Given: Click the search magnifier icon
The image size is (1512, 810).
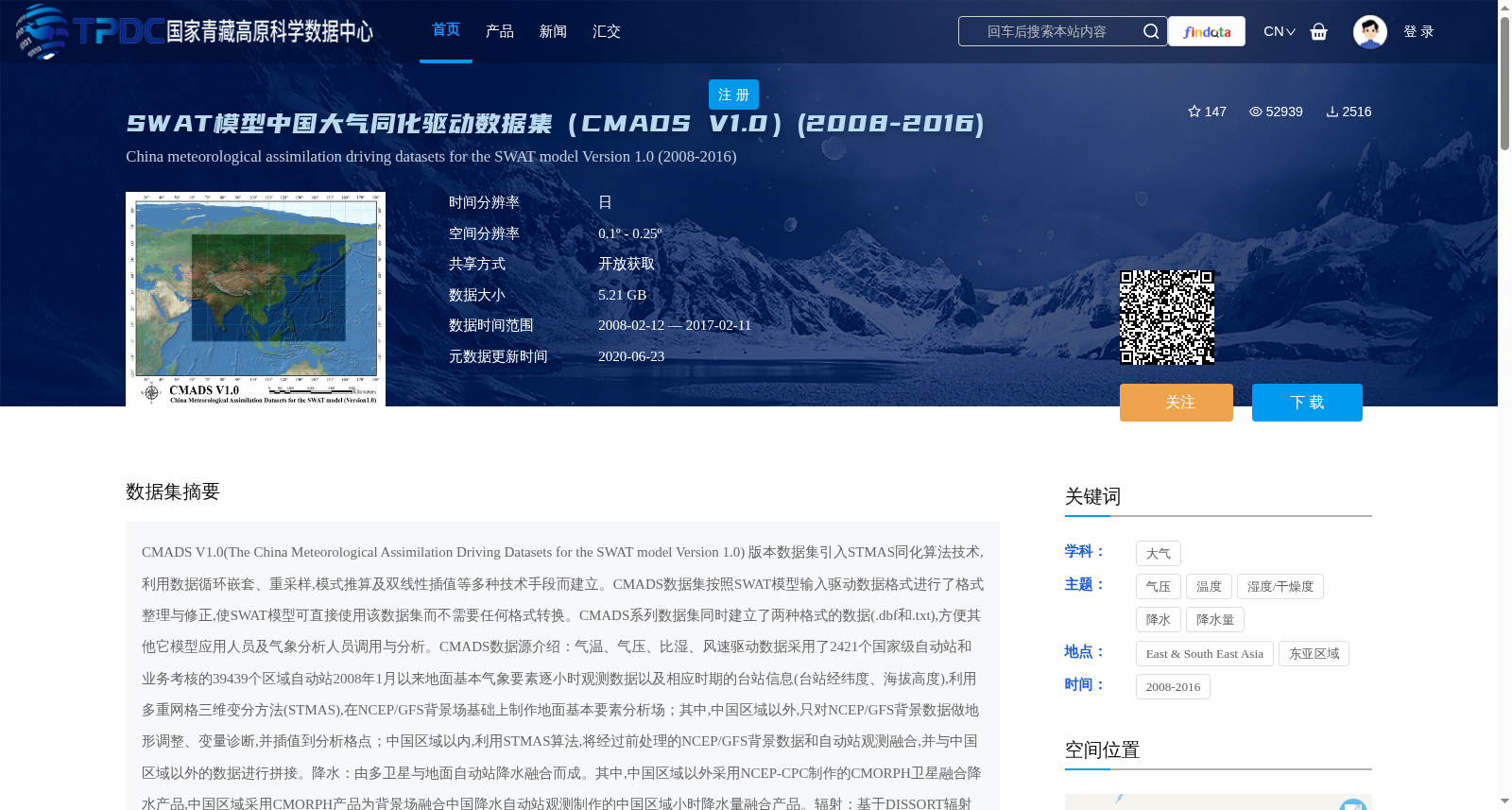Looking at the screenshot, I should (x=1151, y=31).
